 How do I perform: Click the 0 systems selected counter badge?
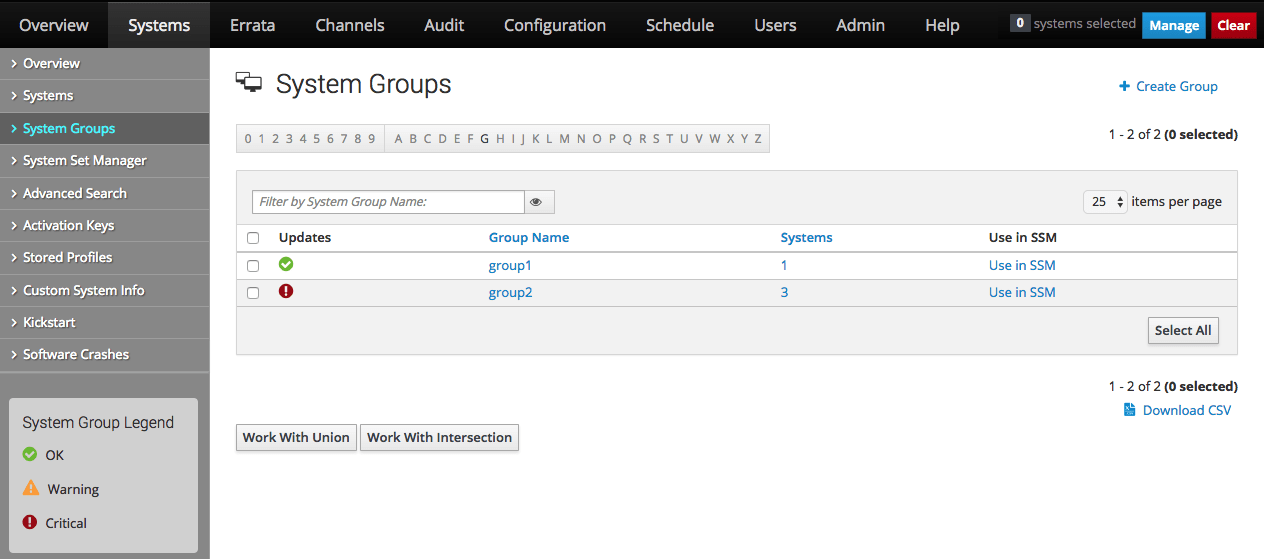pyautogui.click(x=1020, y=23)
